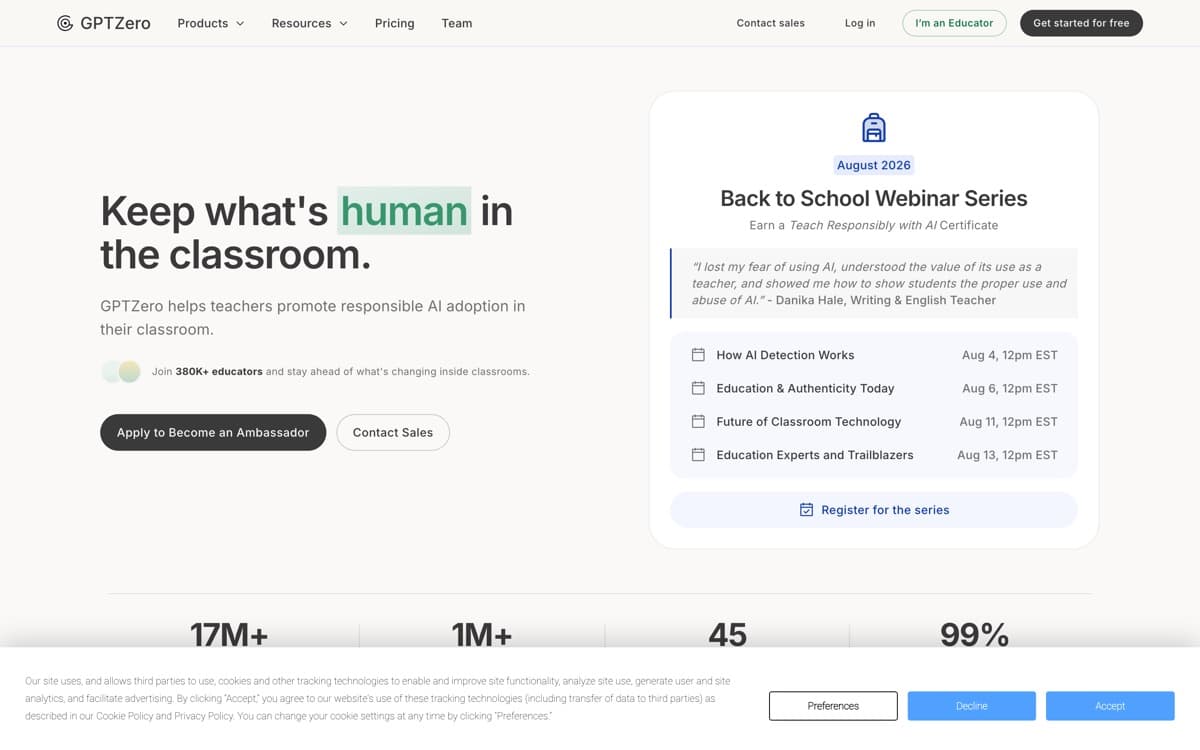Click calendar icon beside Education Experts and Trailblazers
Screen dimensions: 1200x750
tap(698, 455)
